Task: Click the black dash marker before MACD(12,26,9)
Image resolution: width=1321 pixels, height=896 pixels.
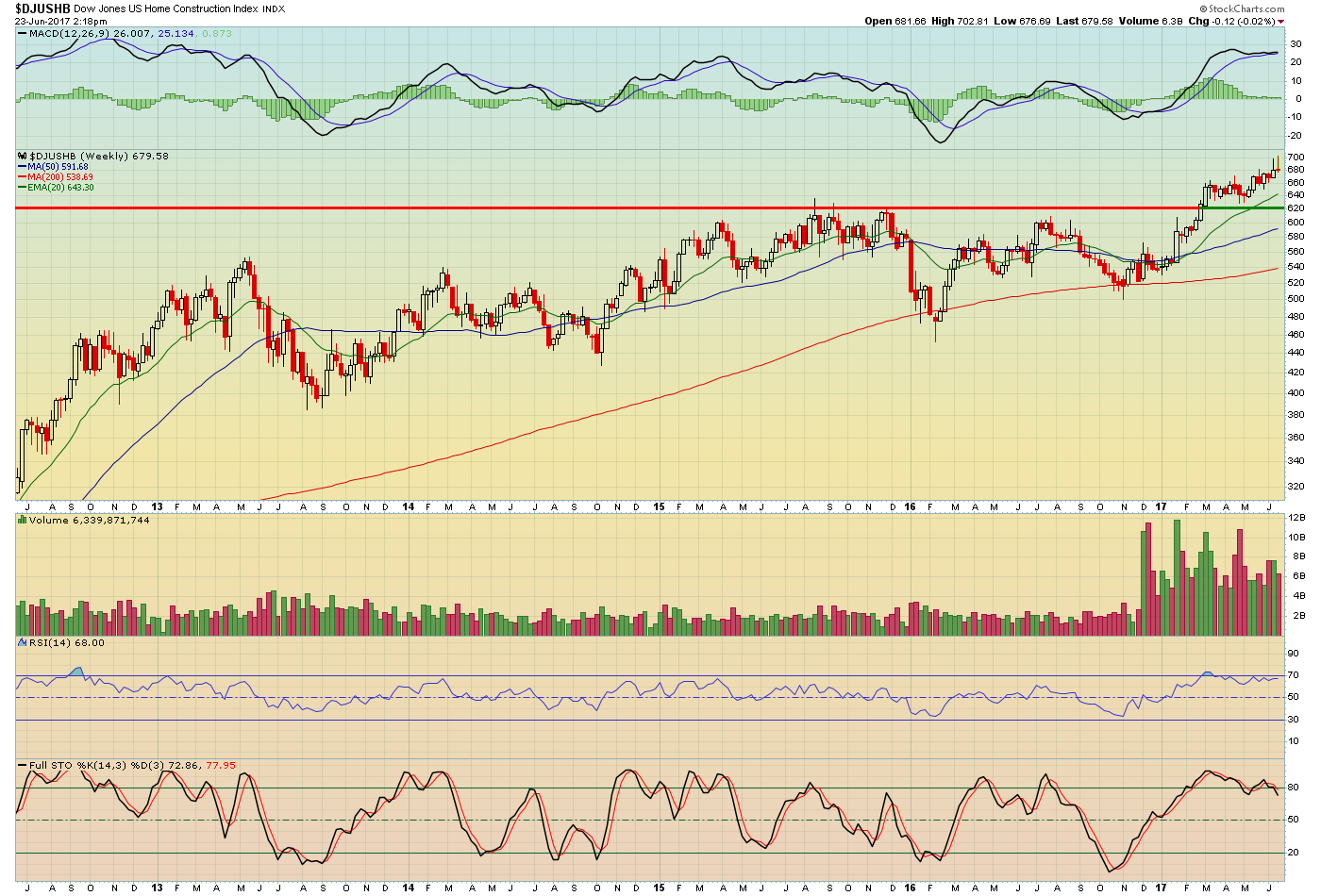Action: [x=23, y=34]
